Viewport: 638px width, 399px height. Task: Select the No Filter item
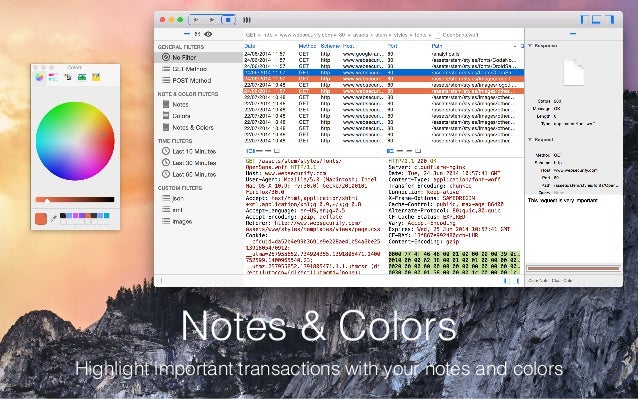click(198, 57)
